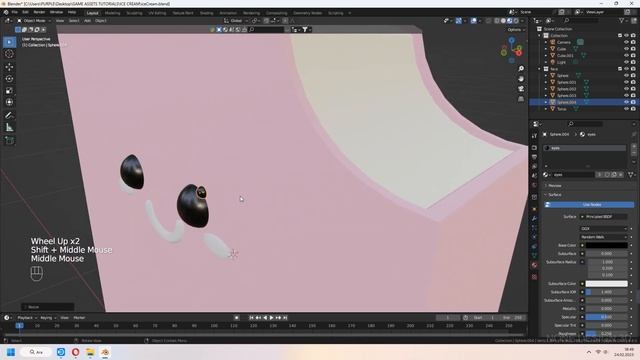Switch perspective/orthographic grid icon
This screenshot has width=640, height=360.
click(521, 99)
